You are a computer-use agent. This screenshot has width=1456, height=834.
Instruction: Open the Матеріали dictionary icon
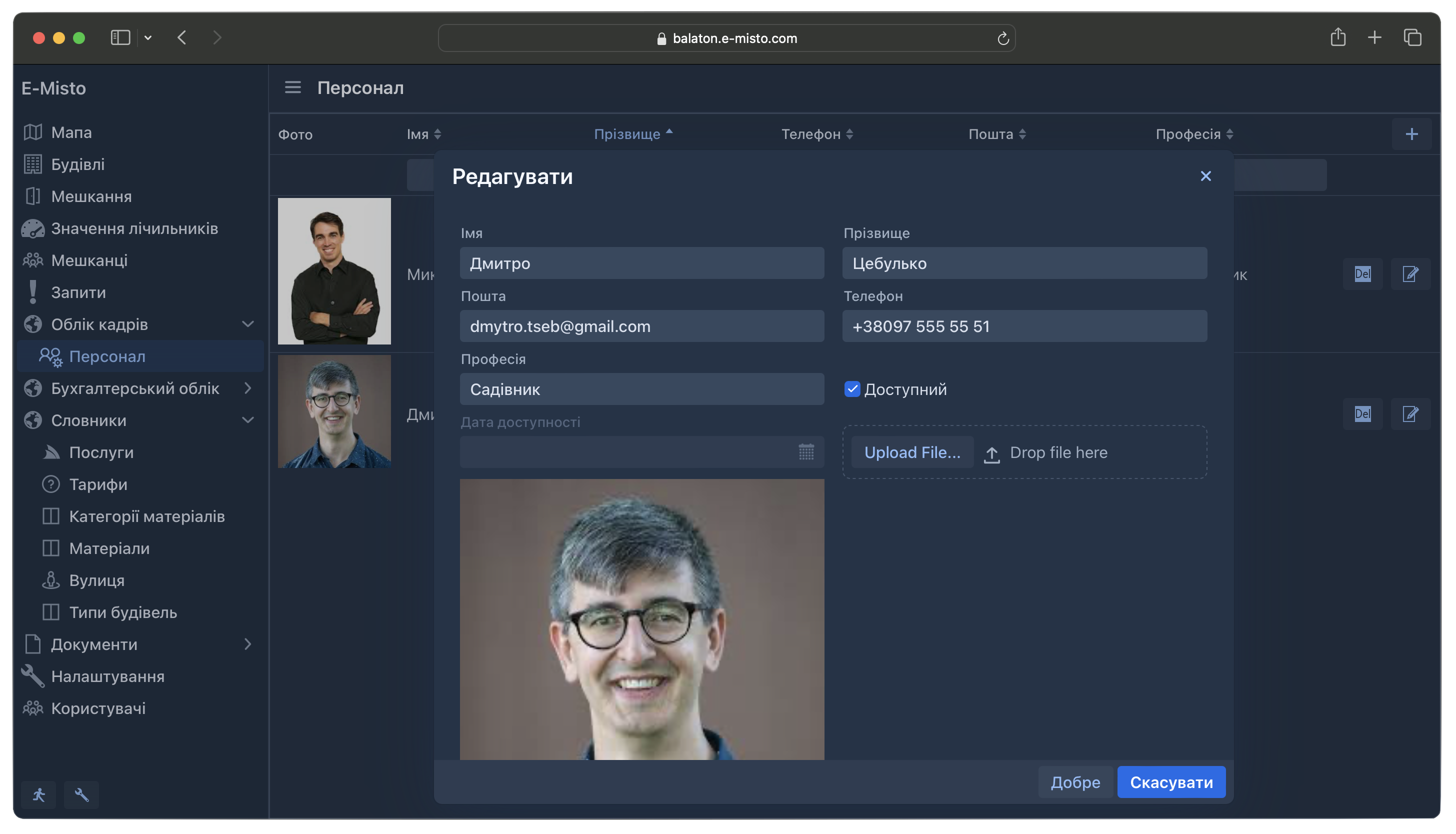pos(51,548)
